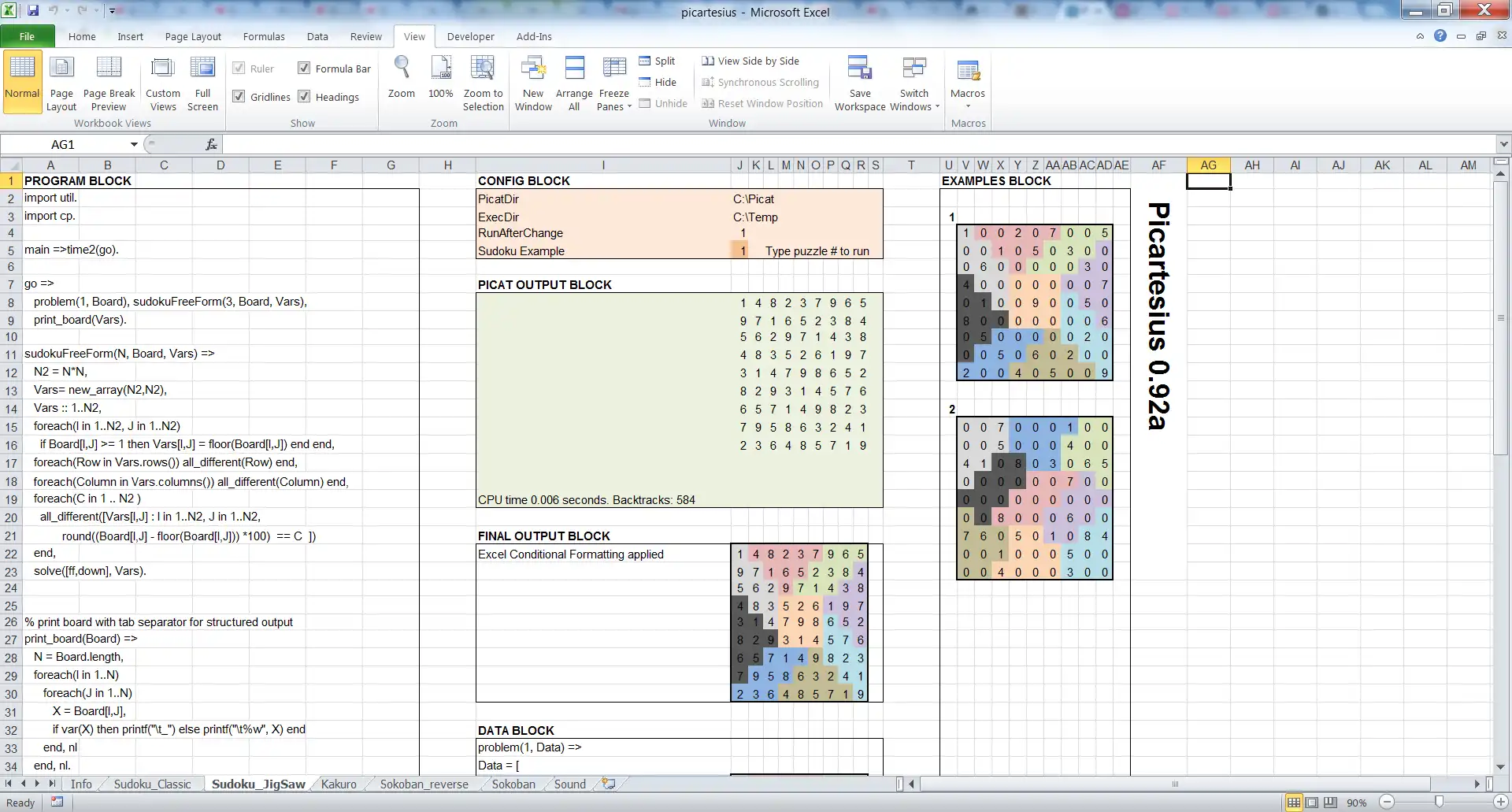Screen dimensions: 1512x812
Task: Switch to Page Layout view icon
Action: pyautogui.click(x=61, y=82)
